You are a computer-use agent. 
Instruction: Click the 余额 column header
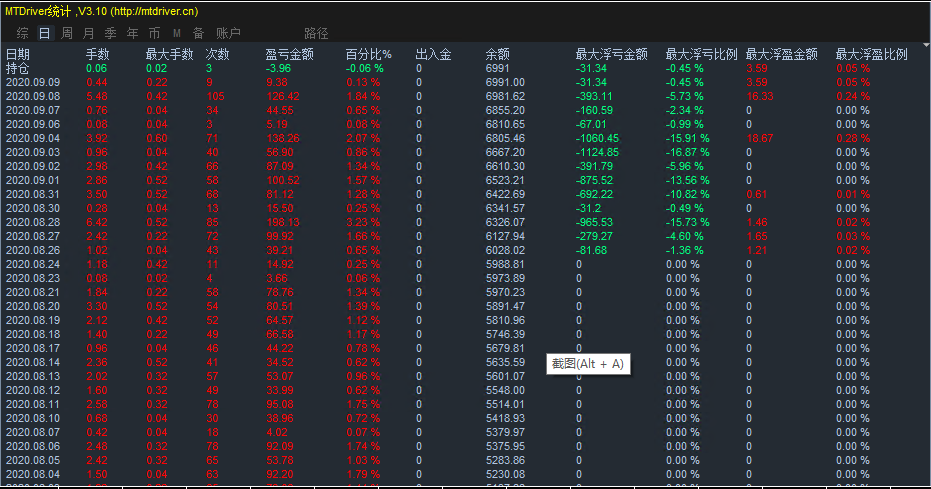497,54
